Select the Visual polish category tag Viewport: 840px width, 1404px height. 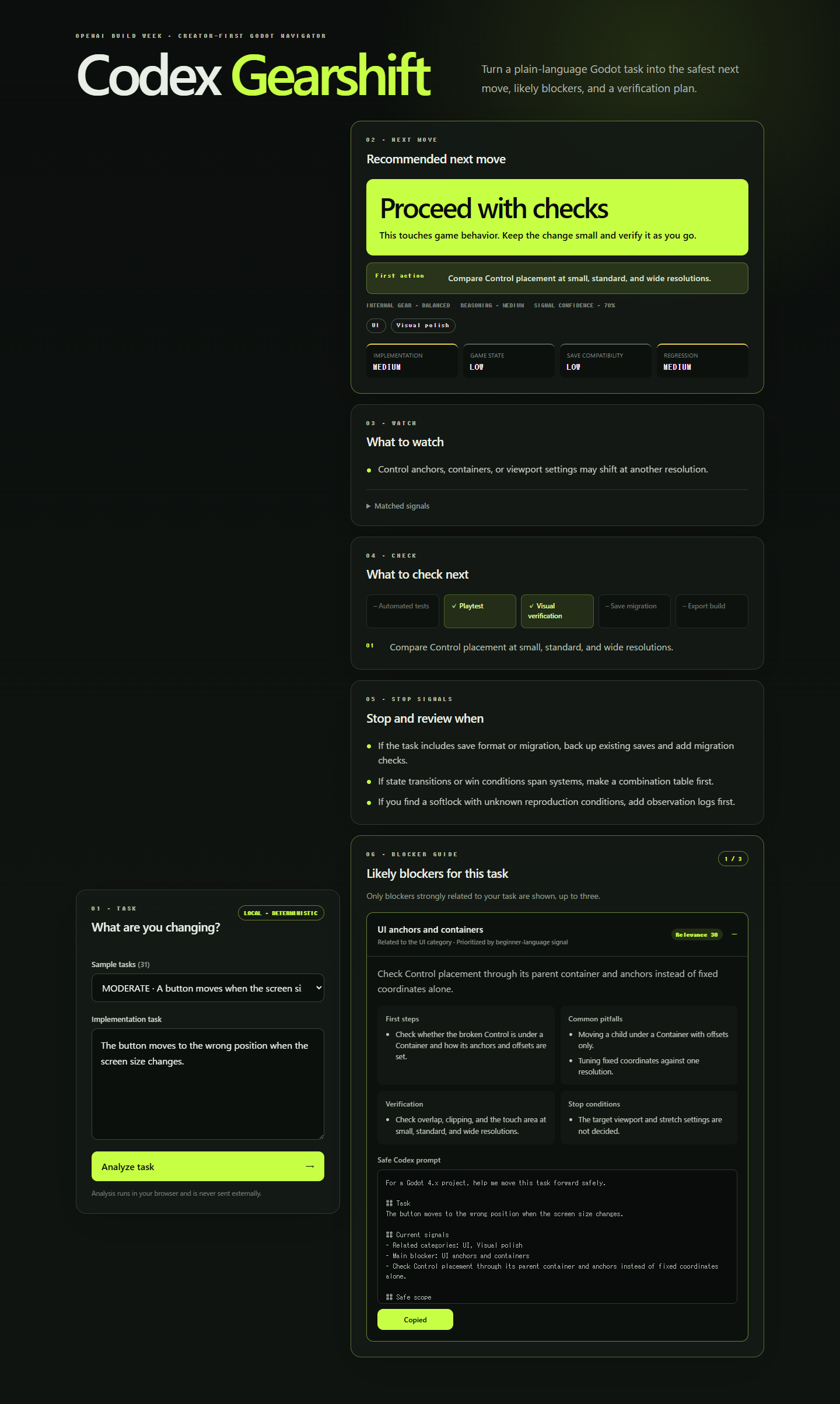pos(423,325)
